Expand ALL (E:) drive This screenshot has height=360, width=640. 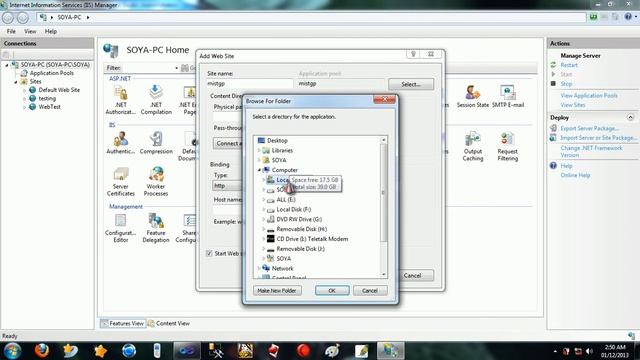pyautogui.click(x=264, y=200)
